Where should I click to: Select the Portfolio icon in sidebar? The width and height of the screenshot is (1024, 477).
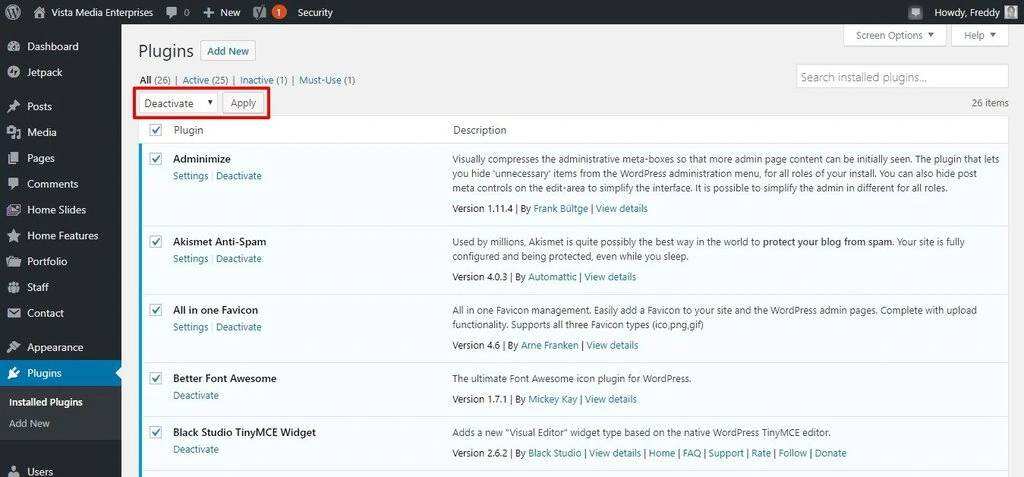(13, 261)
